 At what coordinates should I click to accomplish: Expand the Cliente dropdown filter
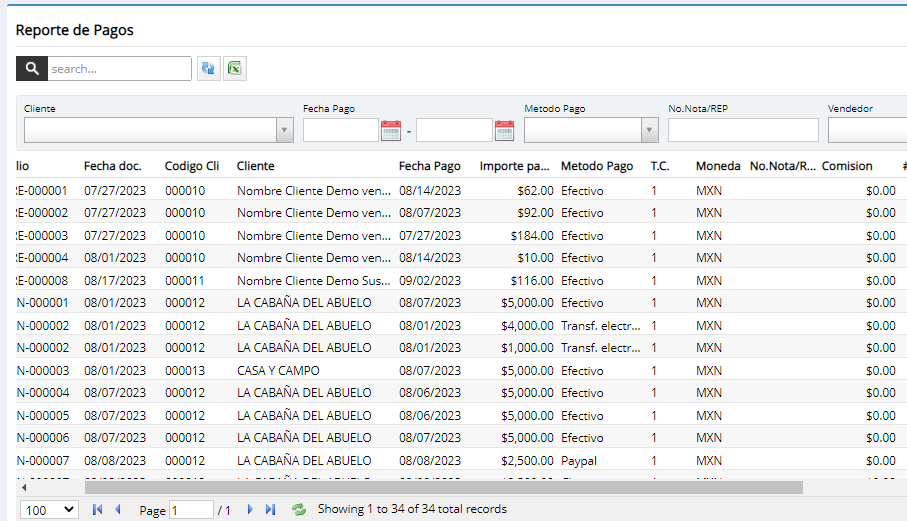point(285,130)
